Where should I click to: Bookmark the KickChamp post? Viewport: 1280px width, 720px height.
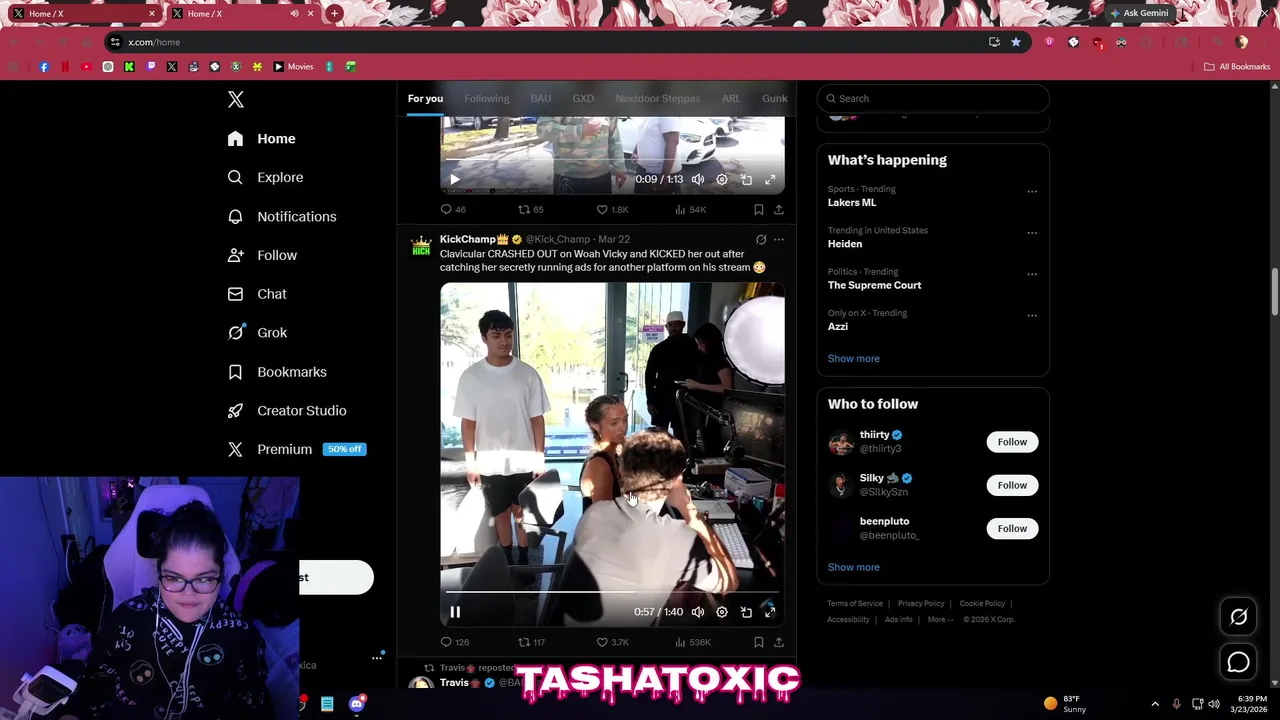(x=759, y=642)
